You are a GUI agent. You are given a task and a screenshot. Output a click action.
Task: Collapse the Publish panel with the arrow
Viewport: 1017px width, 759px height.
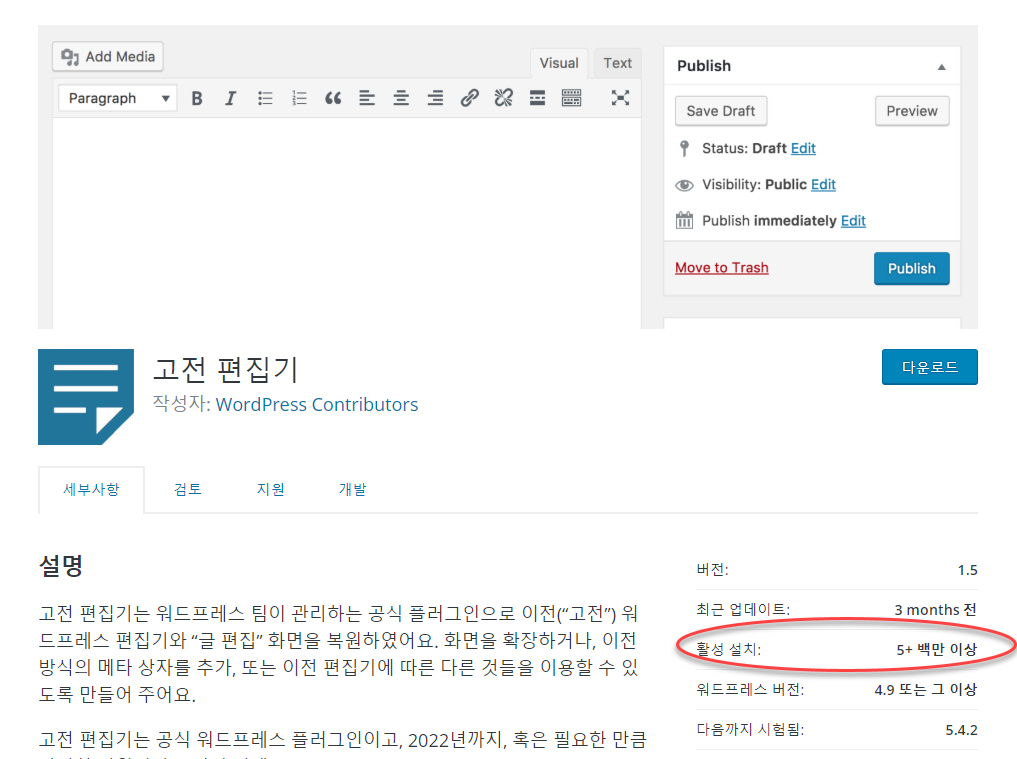pos(941,67)
